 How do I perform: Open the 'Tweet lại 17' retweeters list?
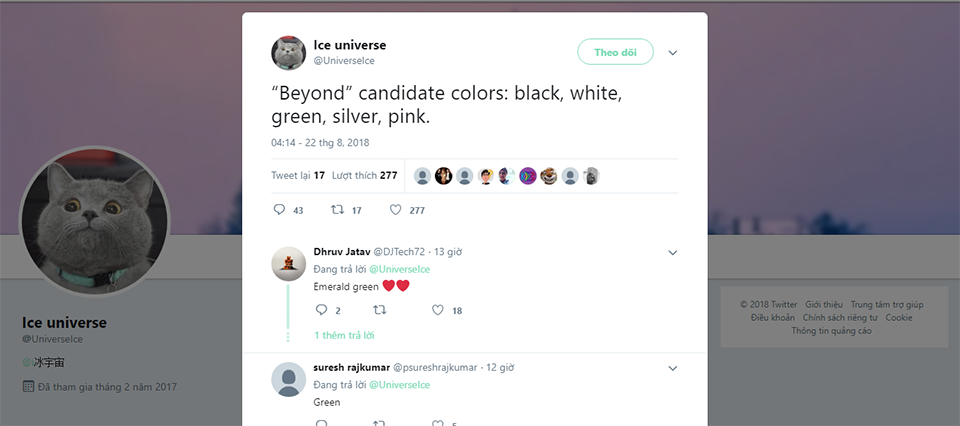[298, 176]
